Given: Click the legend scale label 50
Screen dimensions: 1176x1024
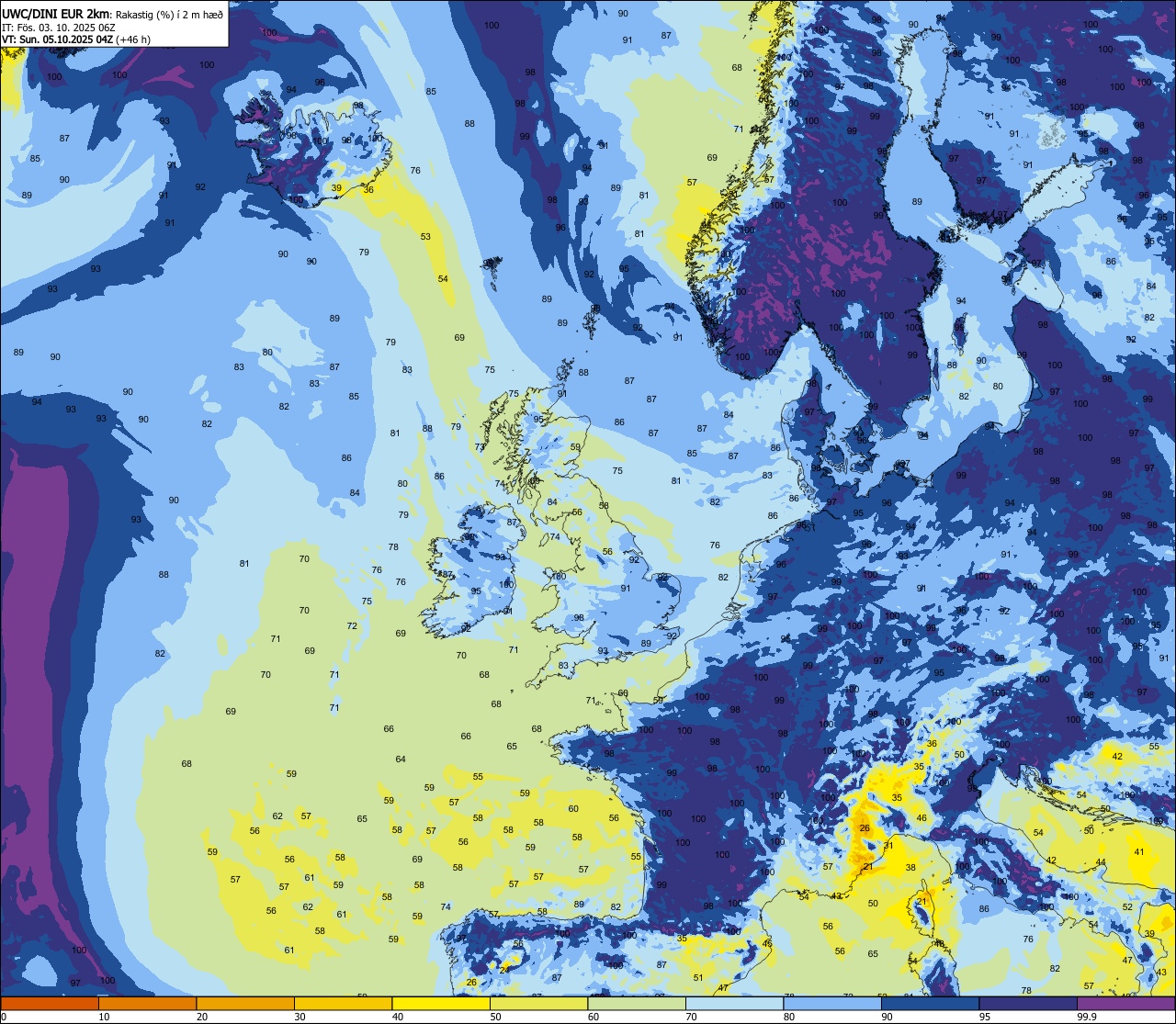Looking at the screenshot, I should (x=495, y=1017).
